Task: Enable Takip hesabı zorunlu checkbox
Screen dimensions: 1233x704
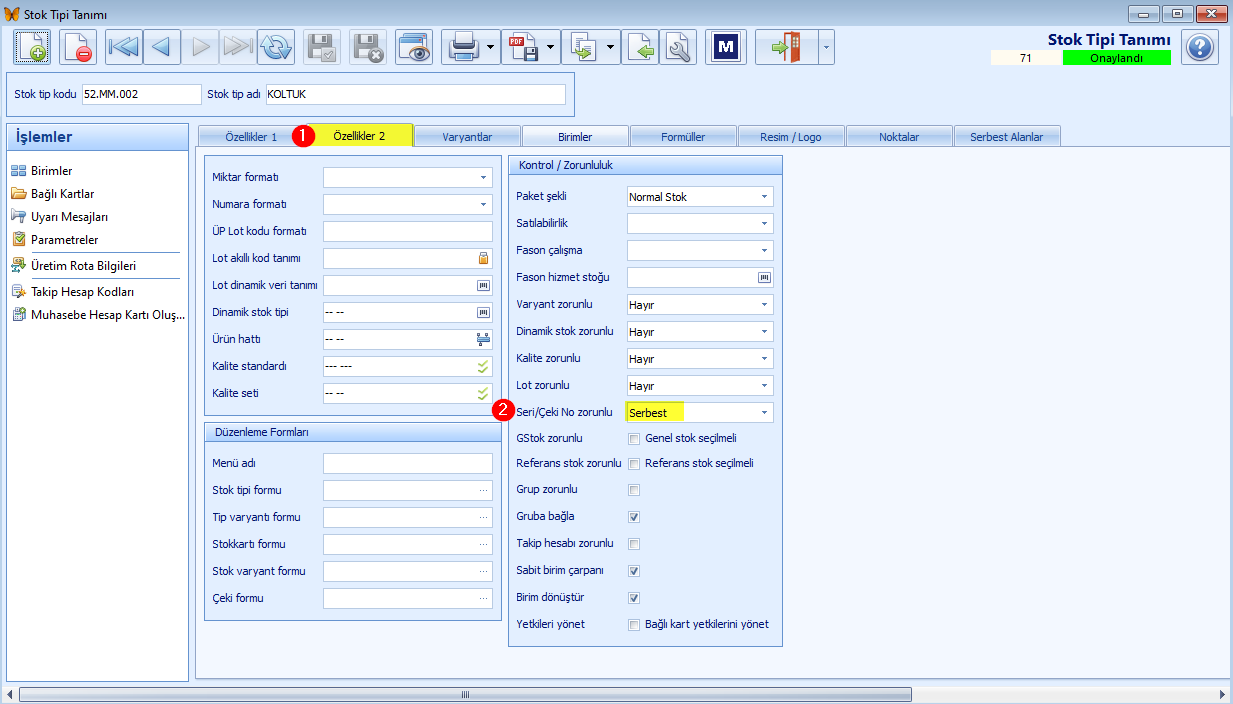Action: pyautogui.click(x=634, y=544)
